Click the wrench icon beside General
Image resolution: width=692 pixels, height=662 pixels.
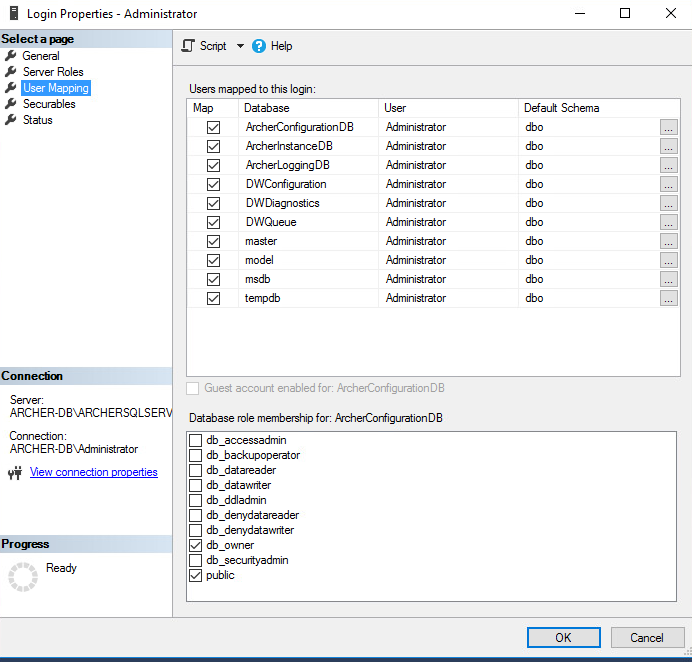(x=11, y=56)
